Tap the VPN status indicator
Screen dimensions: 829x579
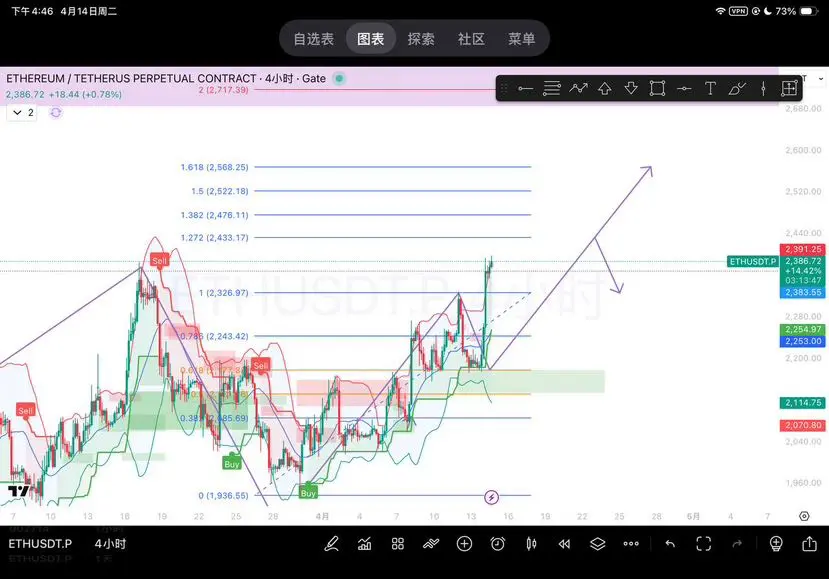point(738,11)
